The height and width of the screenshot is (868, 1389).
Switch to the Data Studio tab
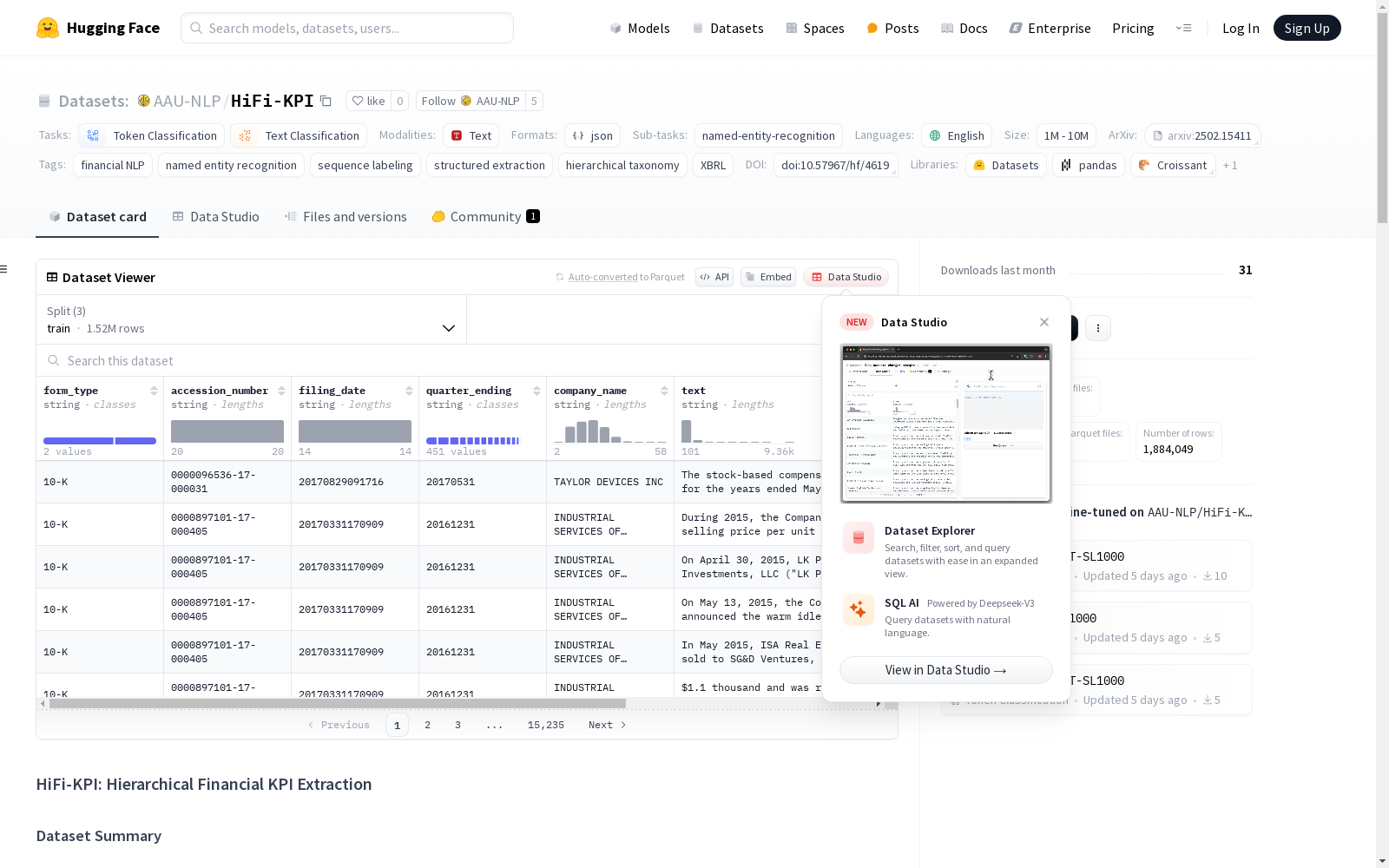pyautogui.click(x=216, y=217)
